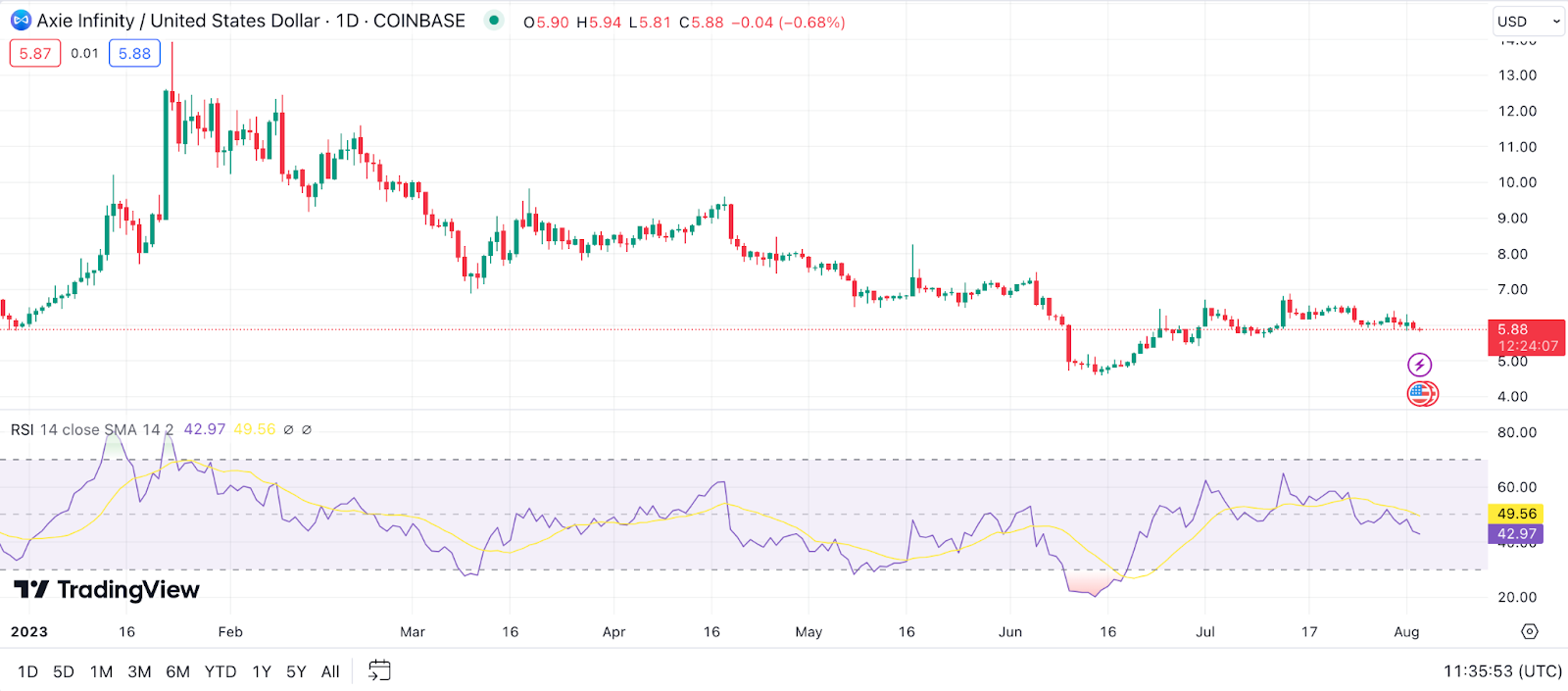Click the low price L5.81 value
The image size is (1568, 691).
[651, 22]
